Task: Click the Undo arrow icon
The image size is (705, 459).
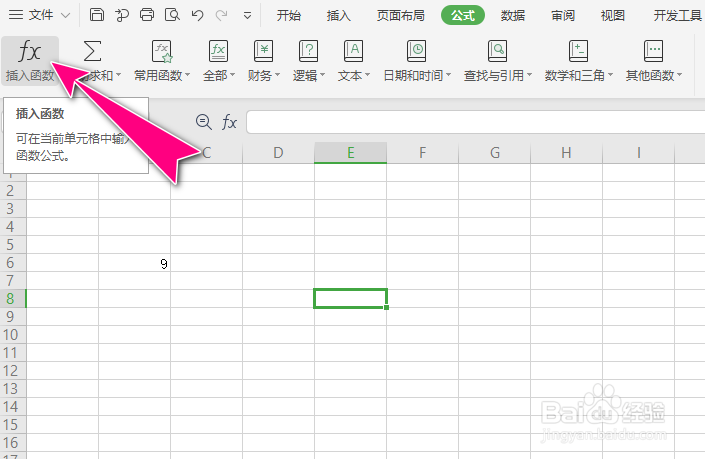Action: coord(197,15)
